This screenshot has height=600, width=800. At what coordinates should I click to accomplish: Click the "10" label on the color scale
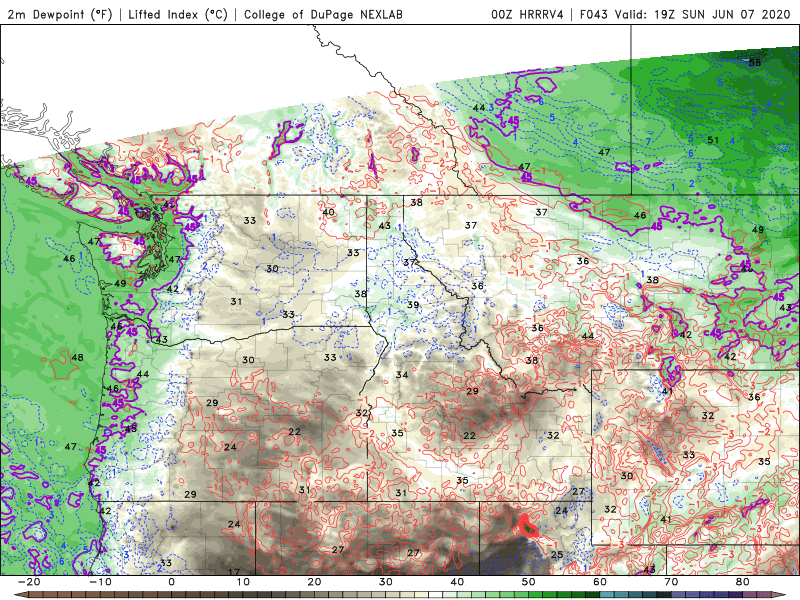click(x=243, y=582)
